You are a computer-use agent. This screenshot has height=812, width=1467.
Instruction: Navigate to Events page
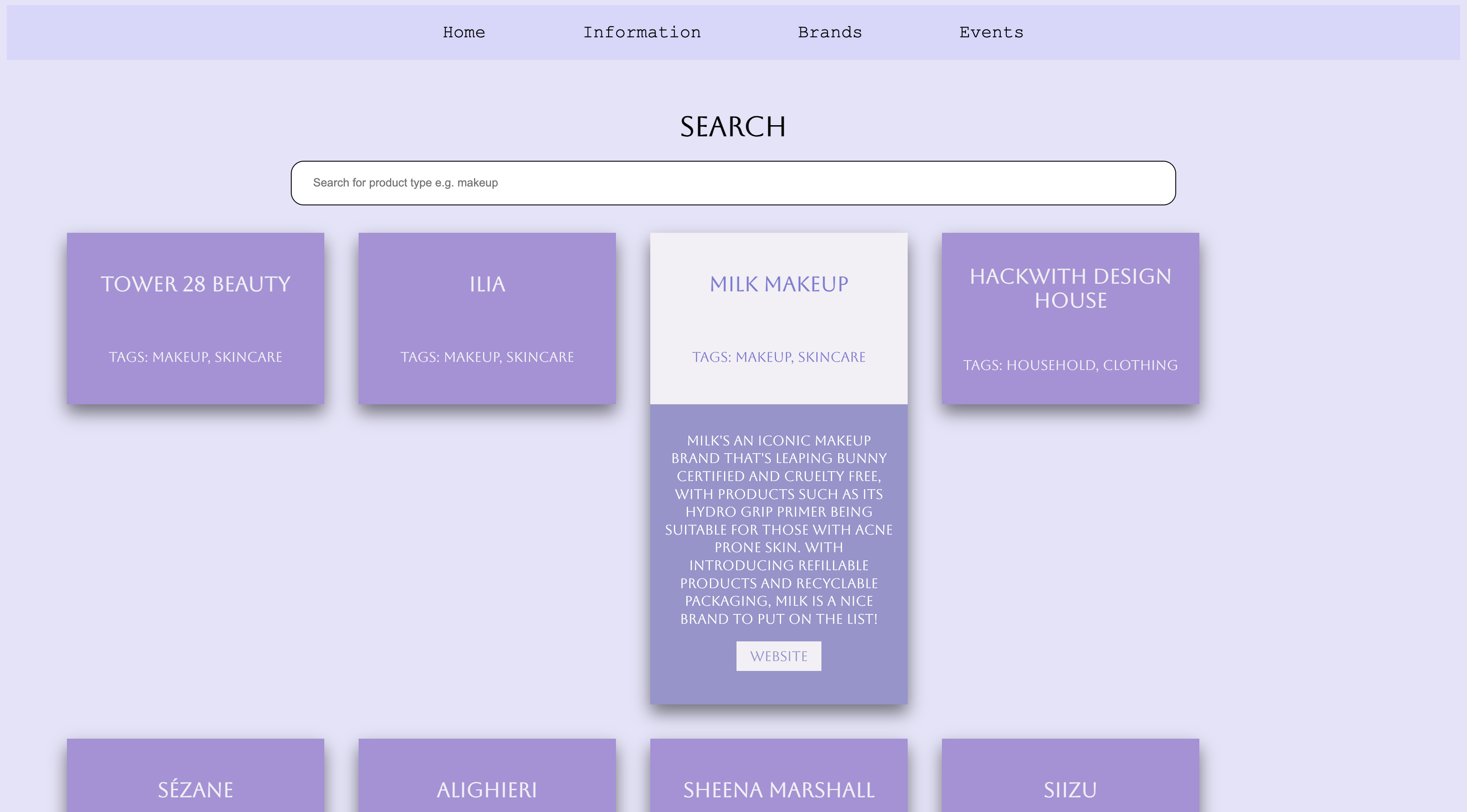(991, 33)
